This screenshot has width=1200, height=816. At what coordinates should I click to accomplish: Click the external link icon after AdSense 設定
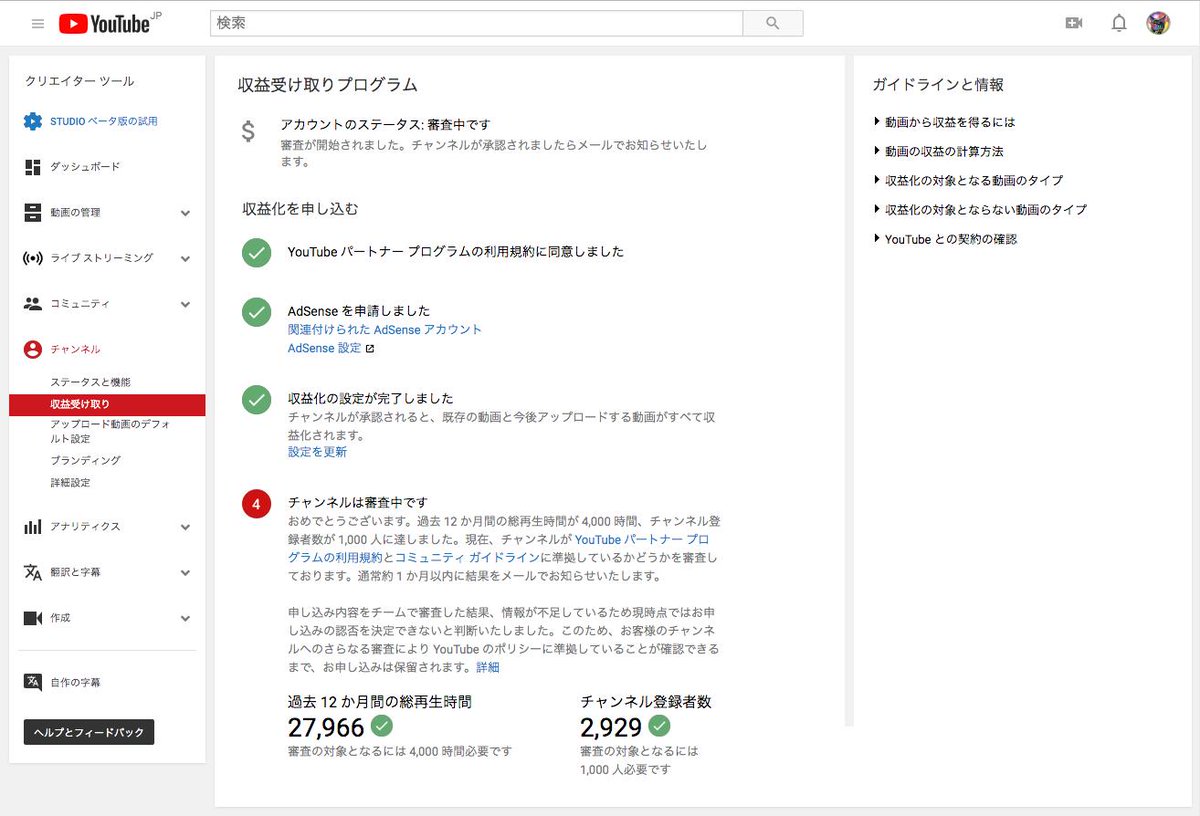[369, 349]
